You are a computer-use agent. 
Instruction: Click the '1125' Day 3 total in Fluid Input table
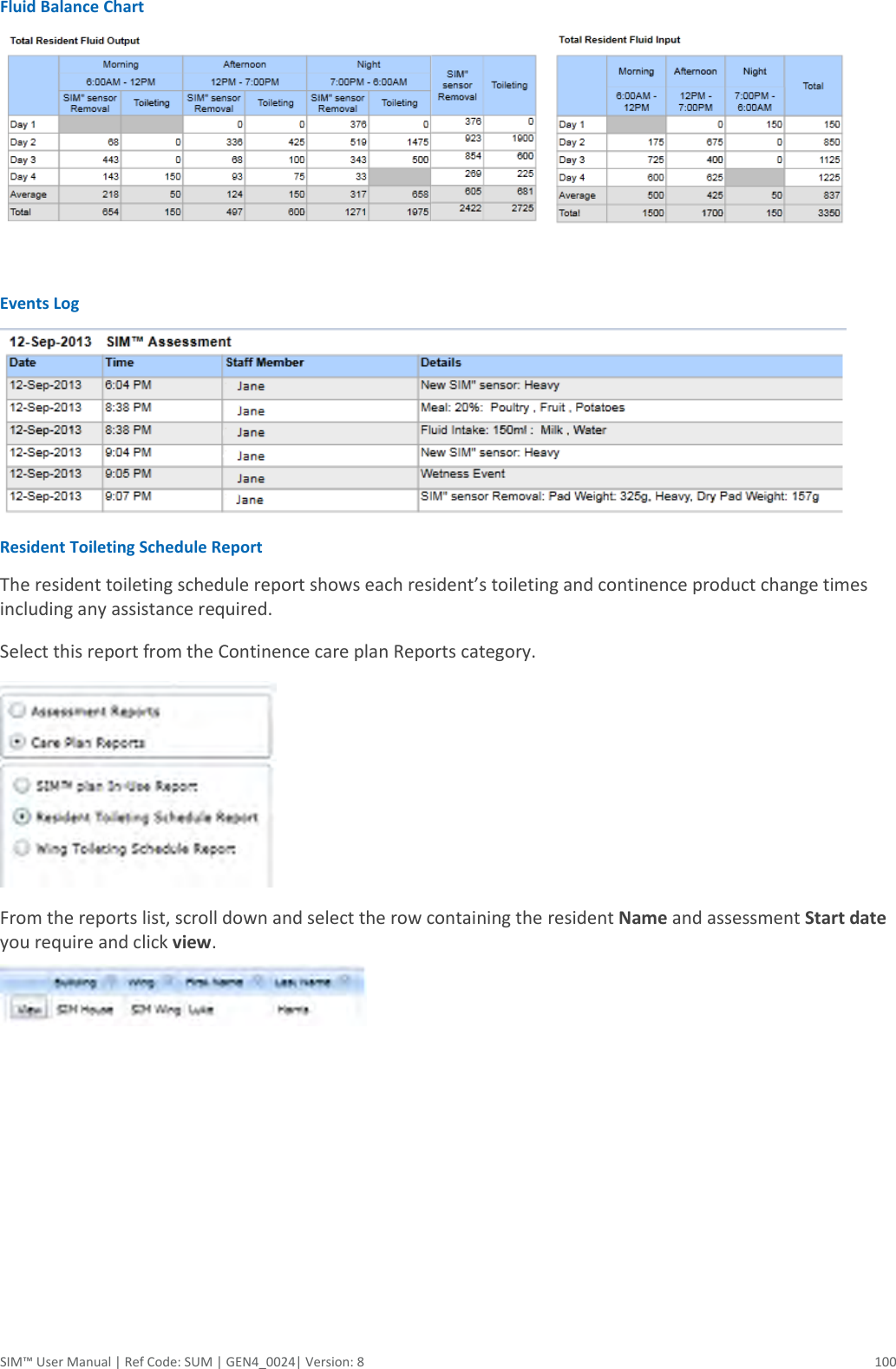[829, 160]
